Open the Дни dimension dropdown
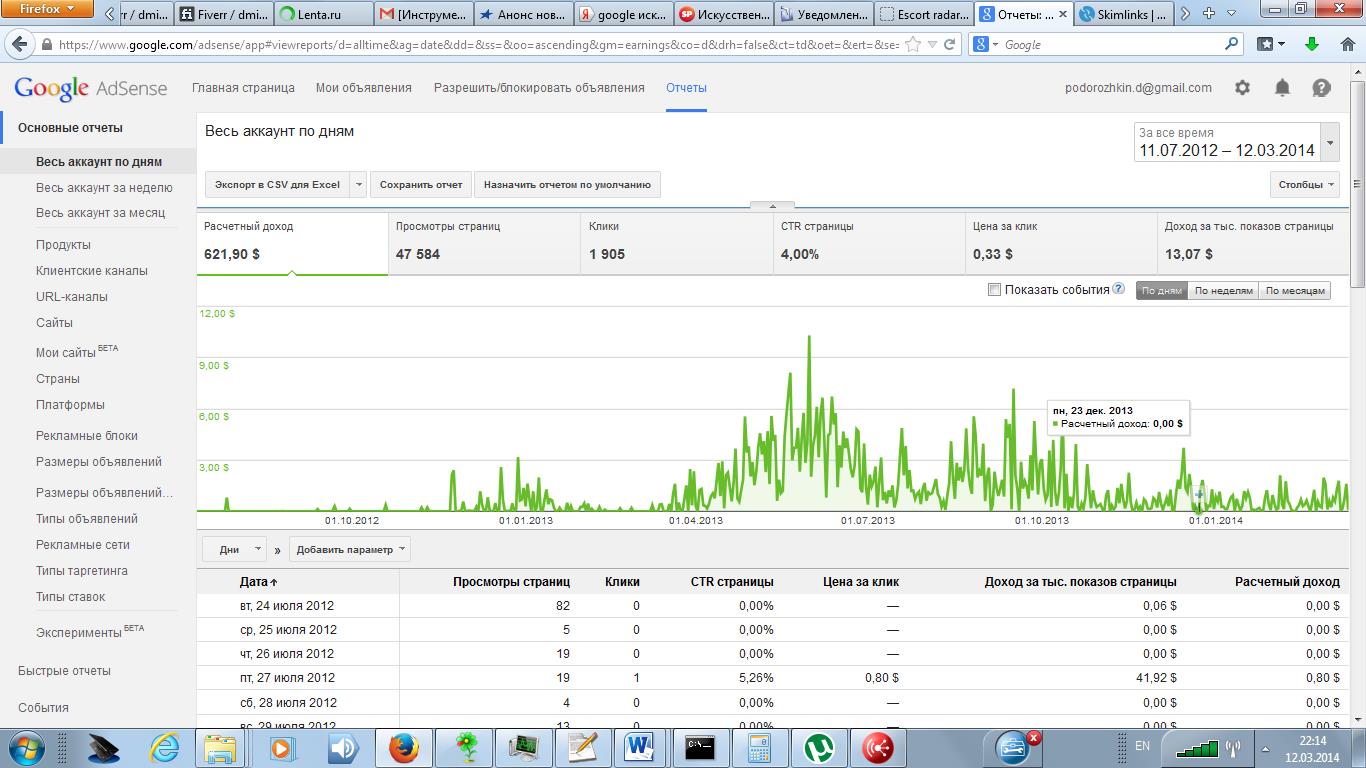Viewport: 1366px width, 768px height. coord(235,549)
